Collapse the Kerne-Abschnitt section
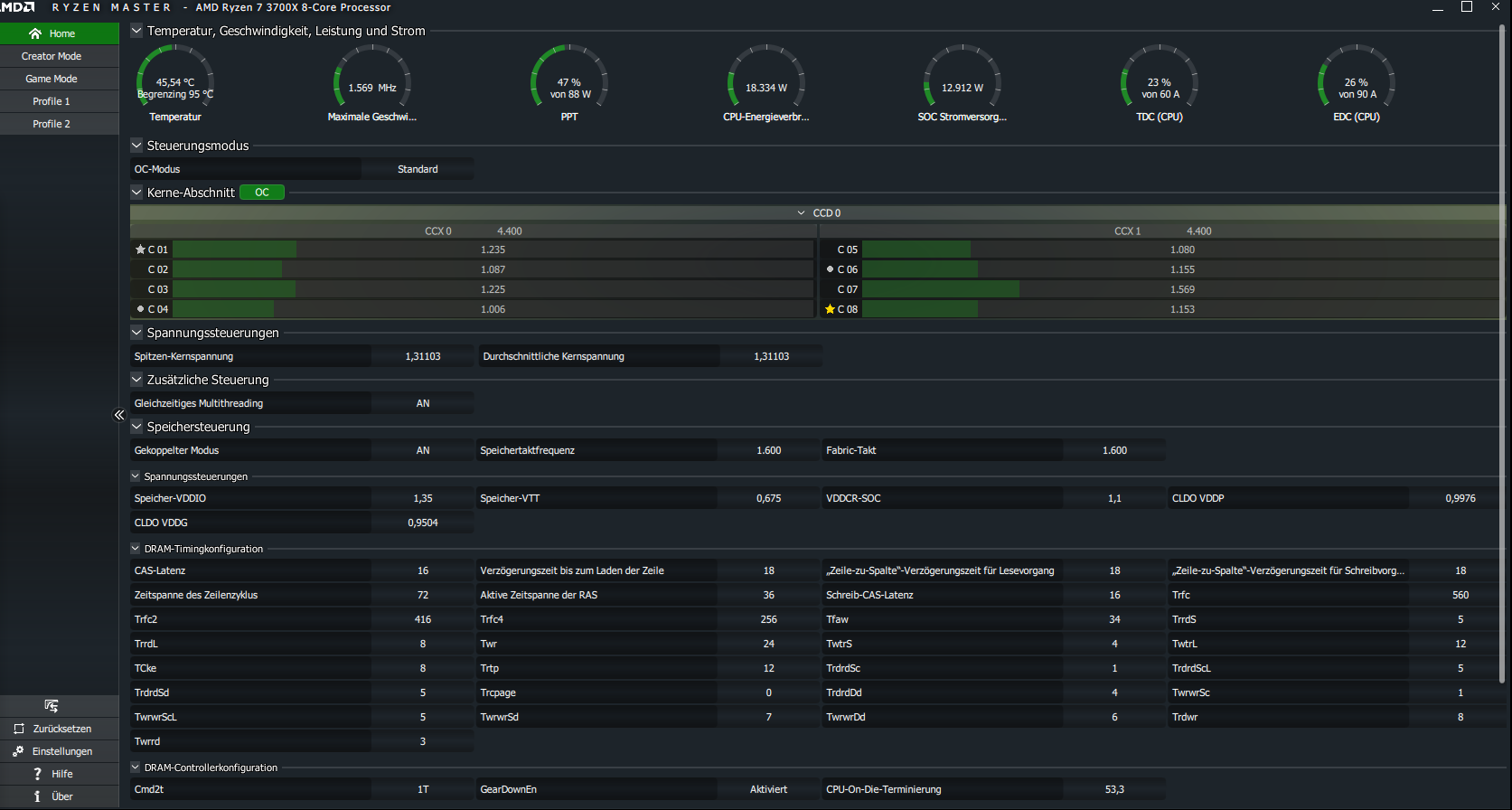The image size is (1512, 810). pos(136,193)
